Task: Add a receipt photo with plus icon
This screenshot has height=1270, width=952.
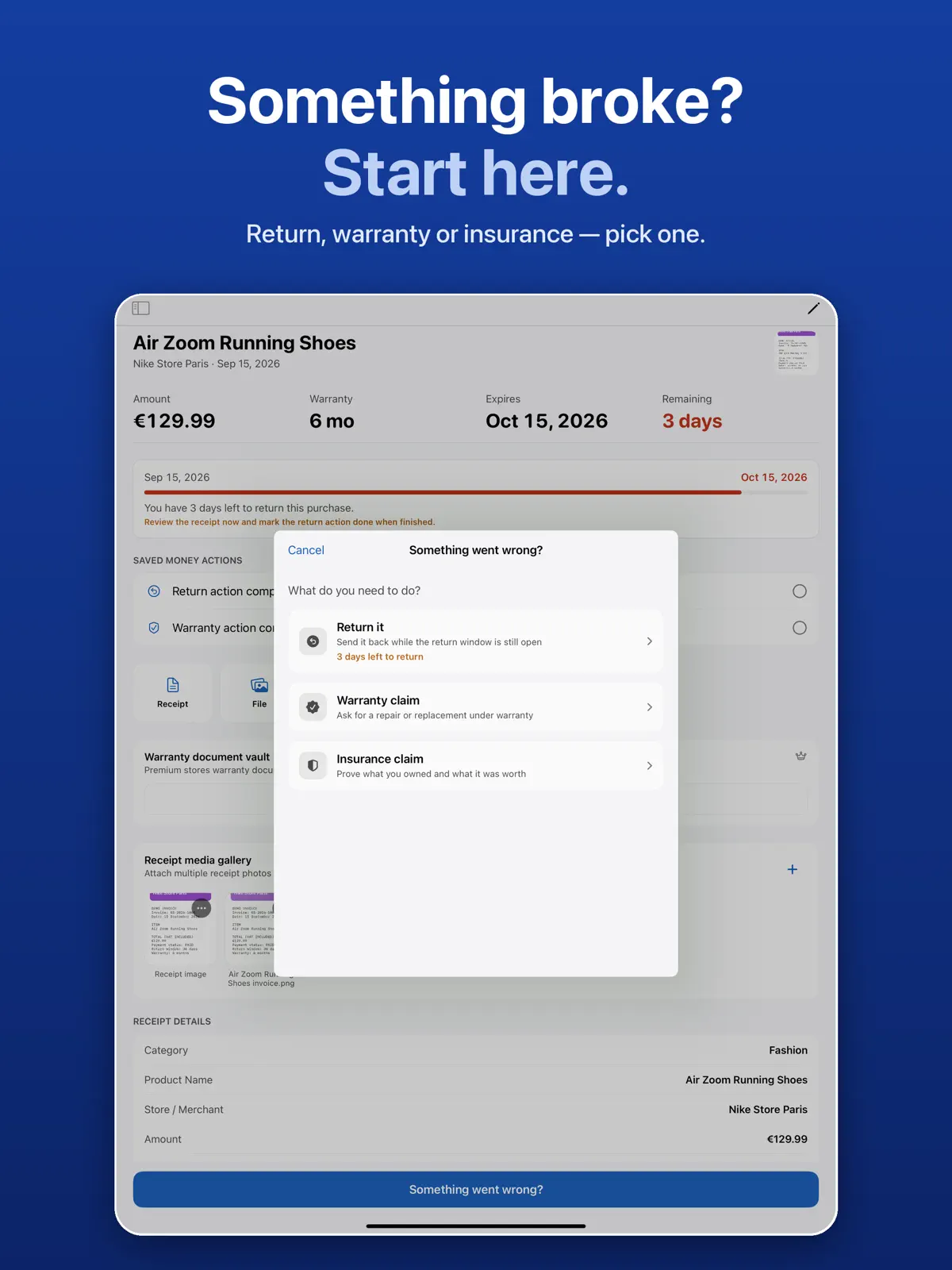Action: [792, 870]
